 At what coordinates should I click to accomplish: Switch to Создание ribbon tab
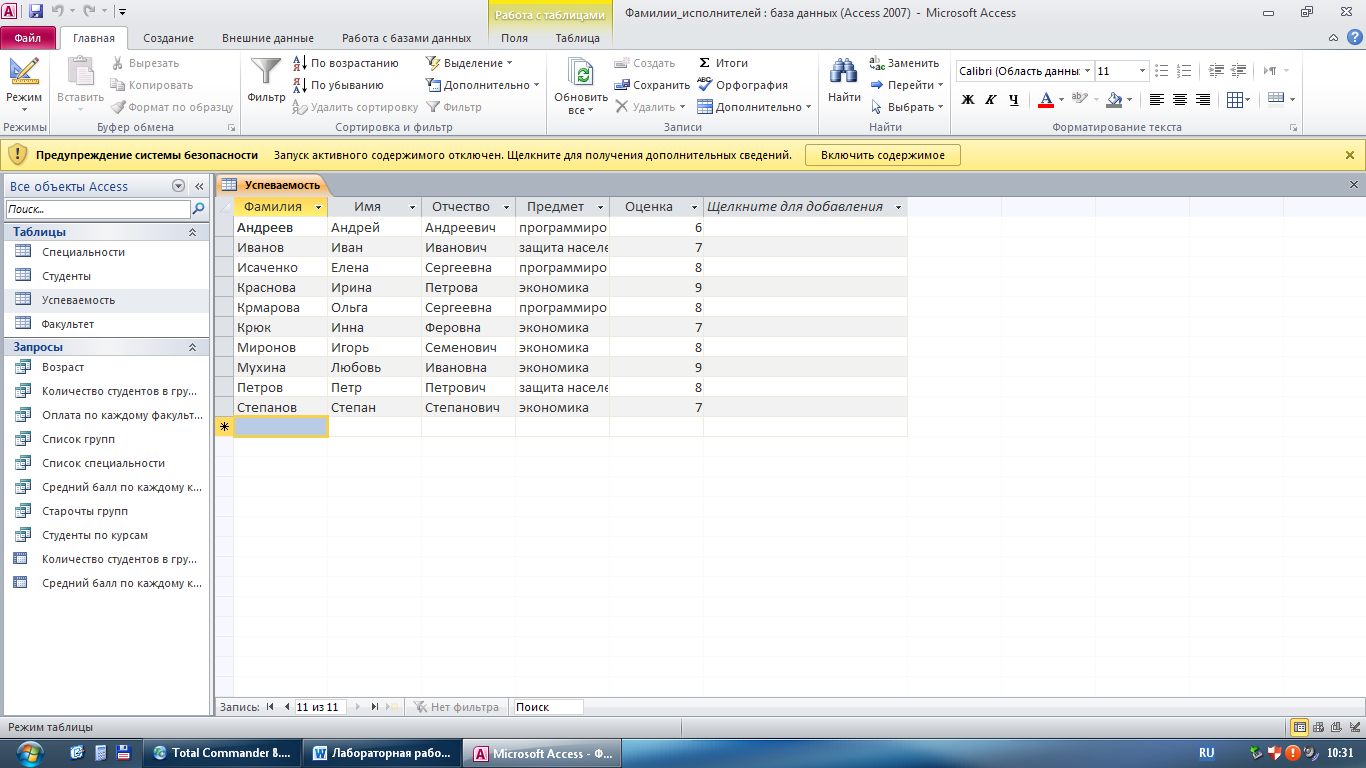tap(168, 38)
